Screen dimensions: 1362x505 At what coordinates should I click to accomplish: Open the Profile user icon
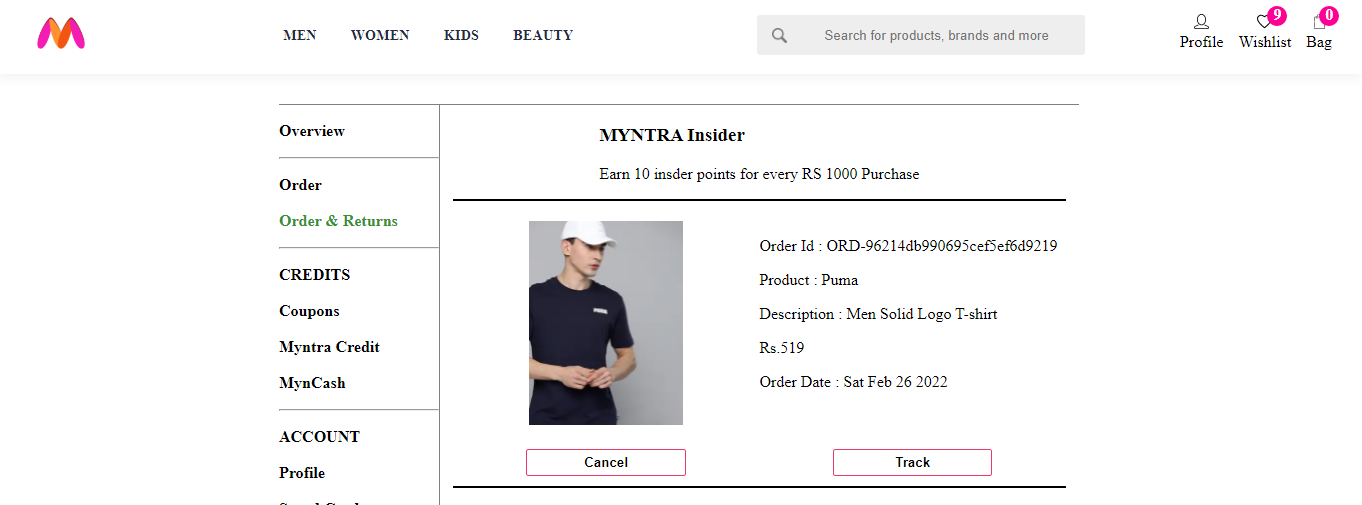1201,22
